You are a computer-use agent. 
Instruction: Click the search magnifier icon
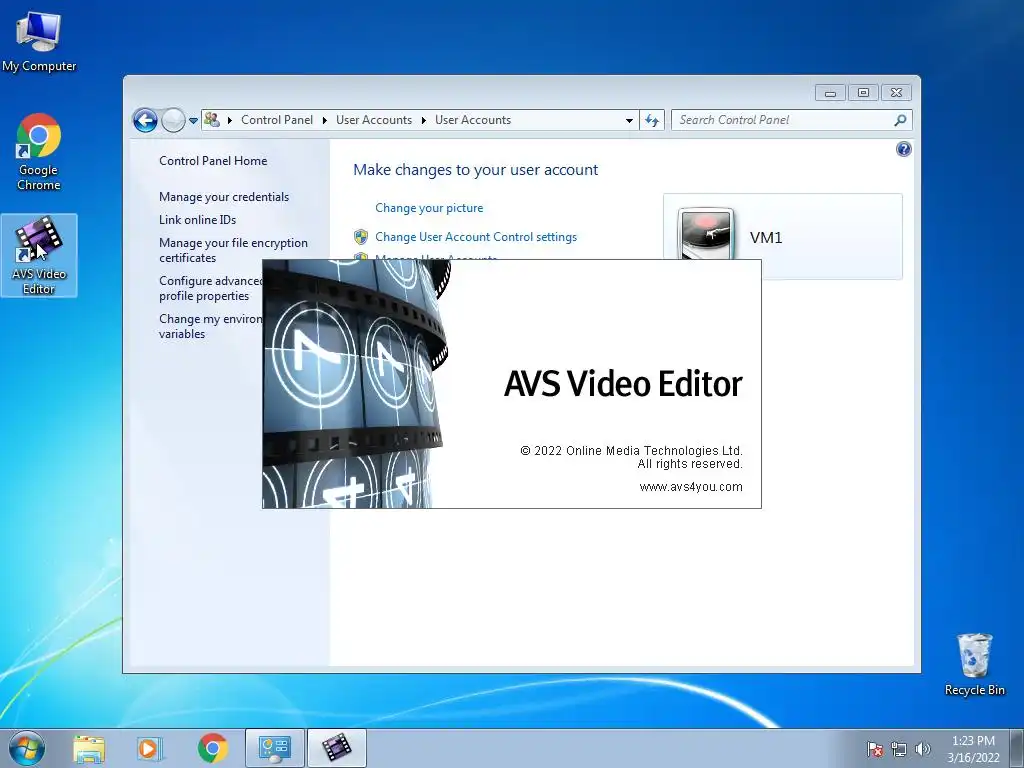pos(901,120)
